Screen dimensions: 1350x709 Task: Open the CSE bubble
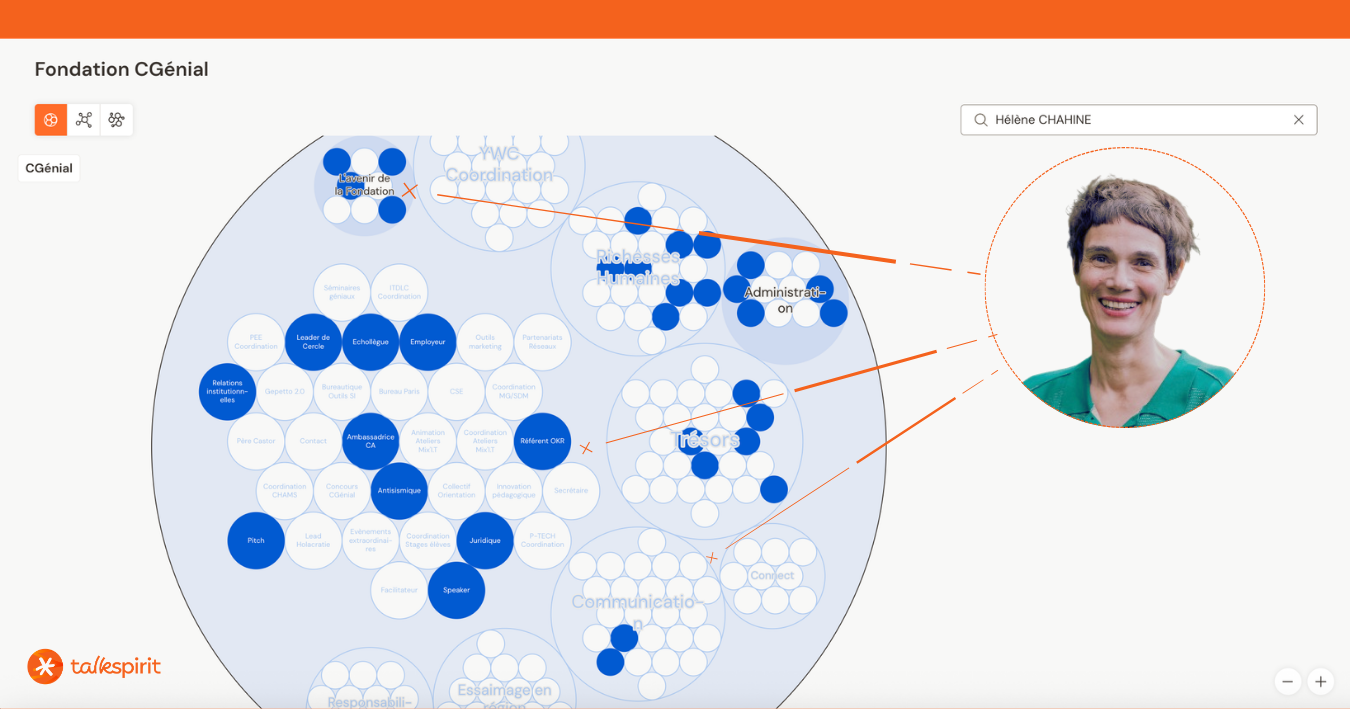(x=456, y=391)
